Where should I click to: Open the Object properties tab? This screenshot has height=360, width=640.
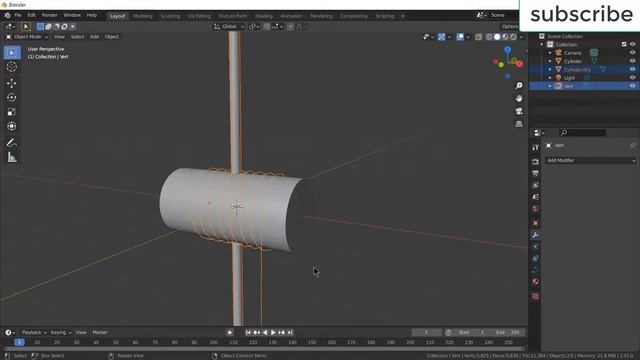tap(536, 223)
